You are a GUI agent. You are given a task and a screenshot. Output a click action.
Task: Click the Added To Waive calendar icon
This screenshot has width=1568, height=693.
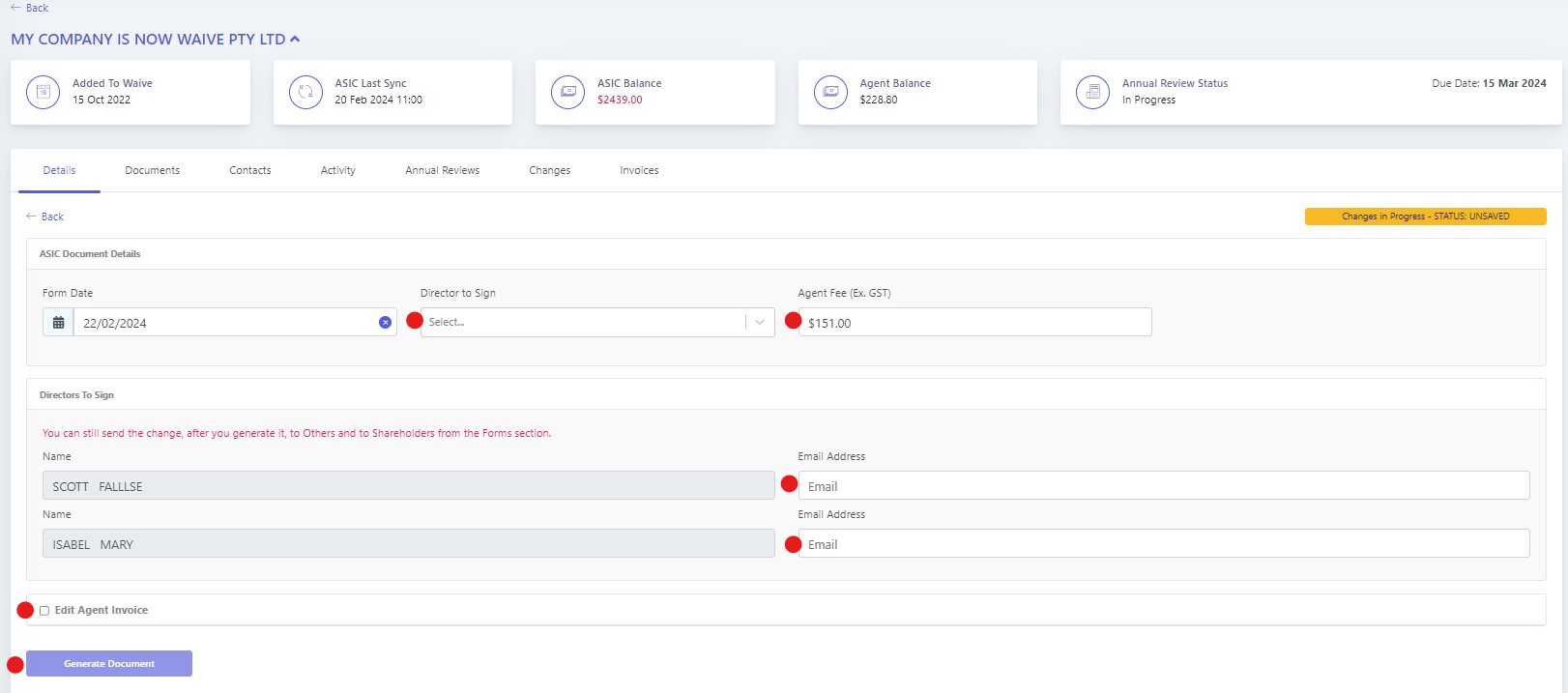point(43,92)
